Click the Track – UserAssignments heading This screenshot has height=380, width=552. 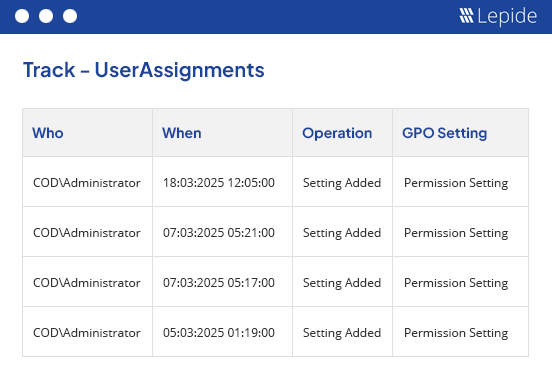[x=144, y=70]
